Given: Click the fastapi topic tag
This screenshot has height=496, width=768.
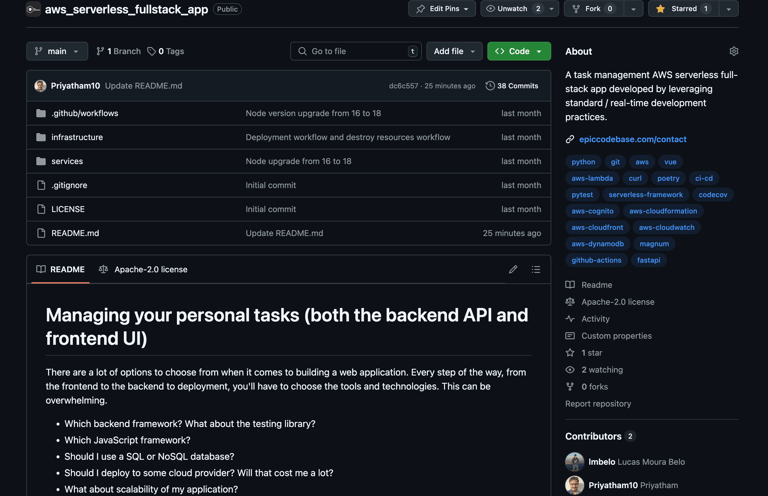Looking at the screenshot, I should click(x=648, y=260).
